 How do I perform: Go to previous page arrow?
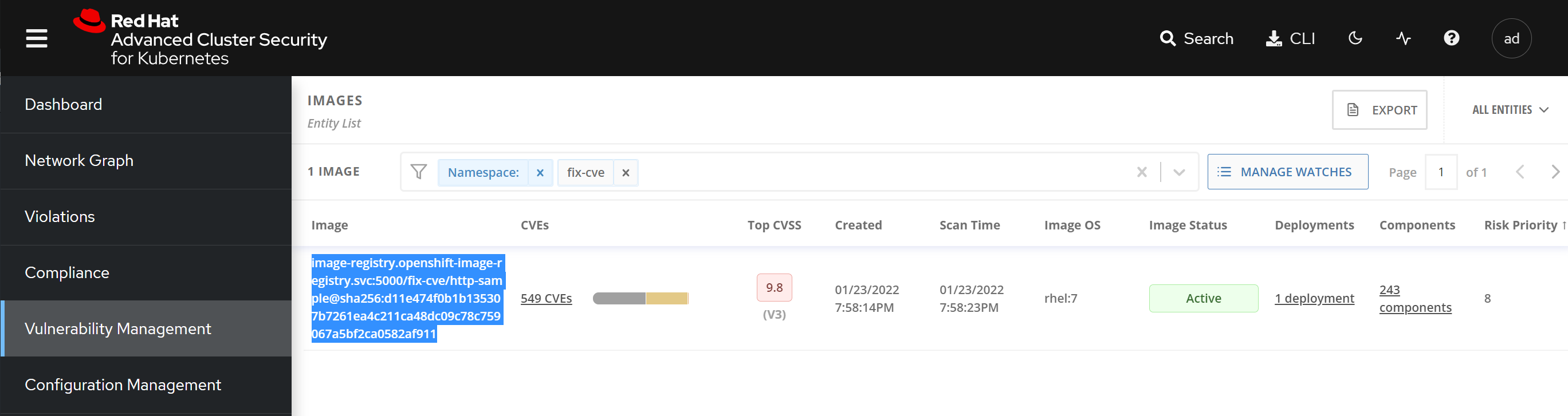coord(1520,172)
